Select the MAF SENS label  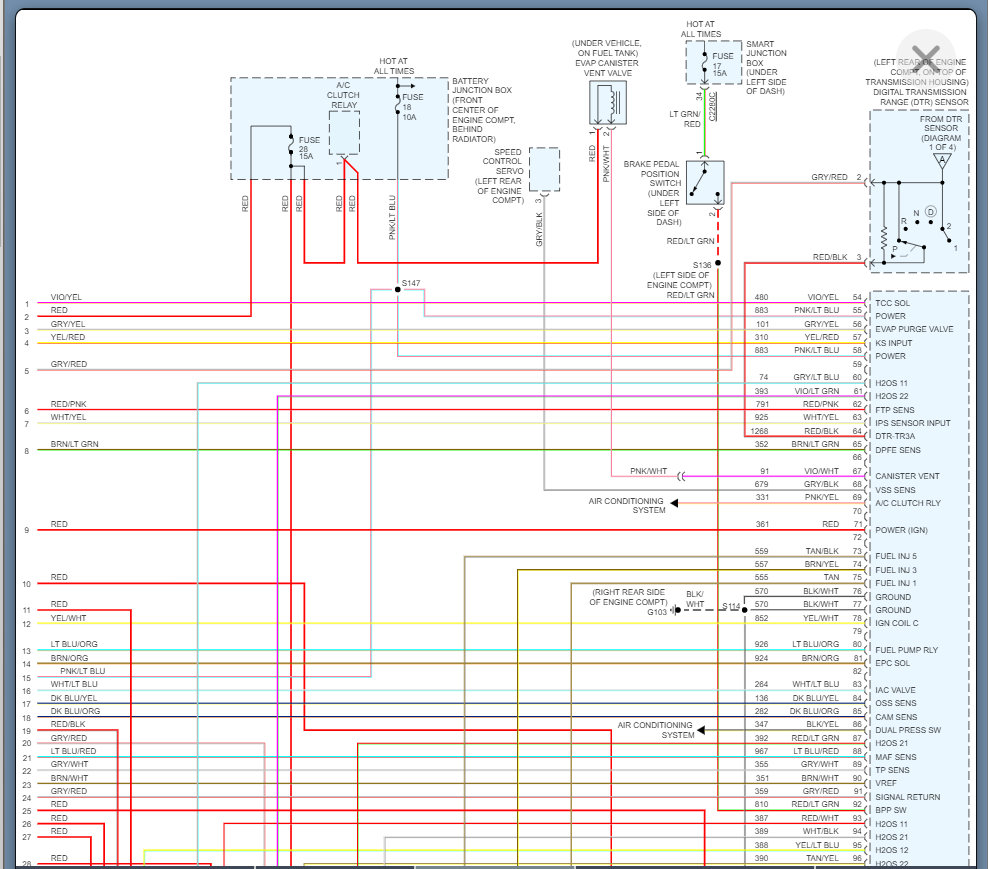[896, 757]
